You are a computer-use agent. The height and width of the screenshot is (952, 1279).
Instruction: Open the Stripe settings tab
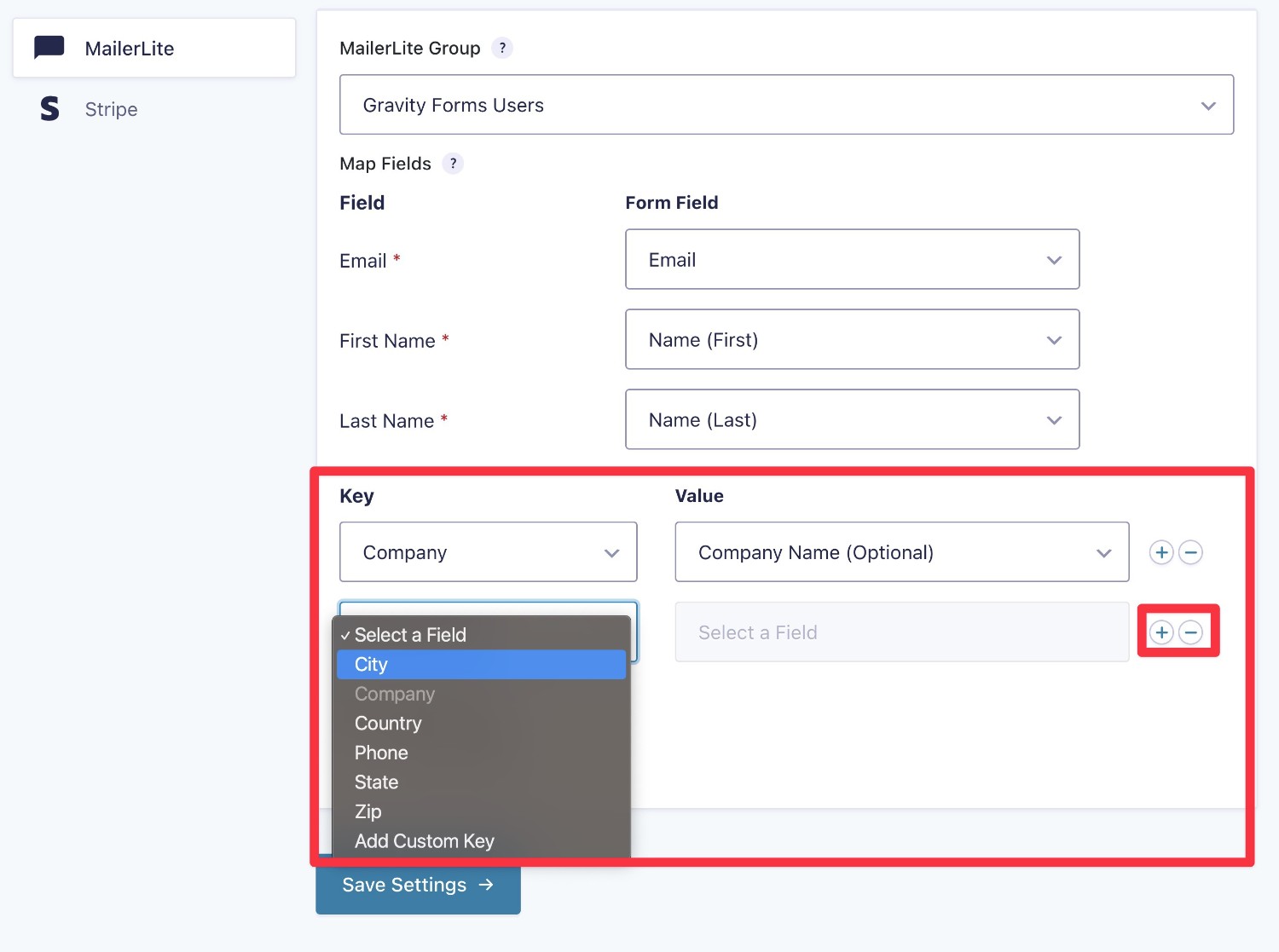(x=154, y=108)
